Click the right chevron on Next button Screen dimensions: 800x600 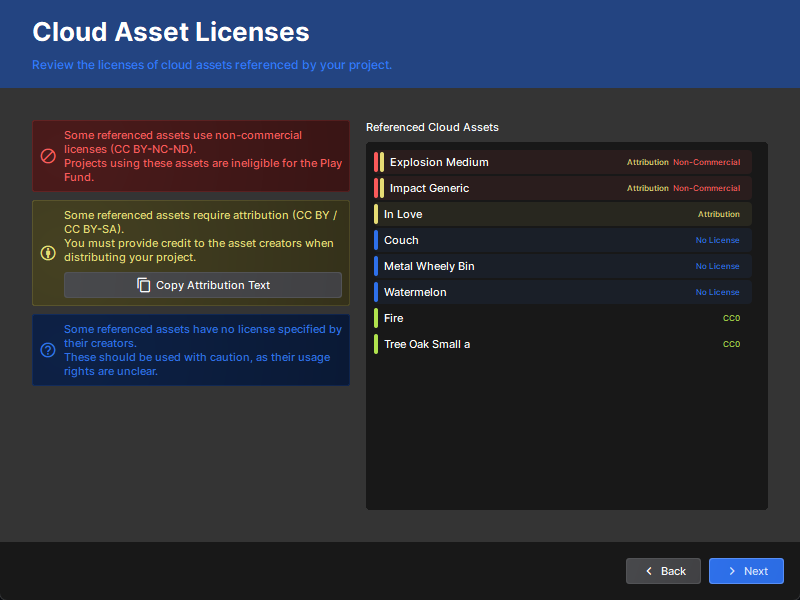click(x=732, y=571)
